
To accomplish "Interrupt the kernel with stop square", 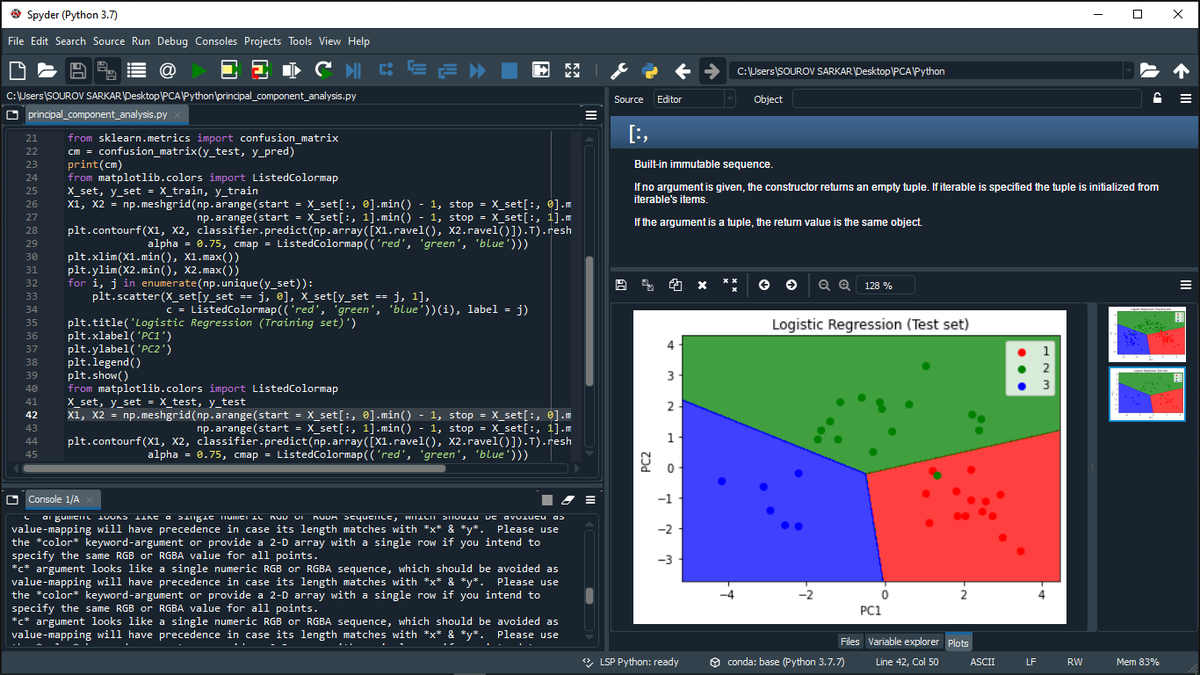I will tap(546, 499).
